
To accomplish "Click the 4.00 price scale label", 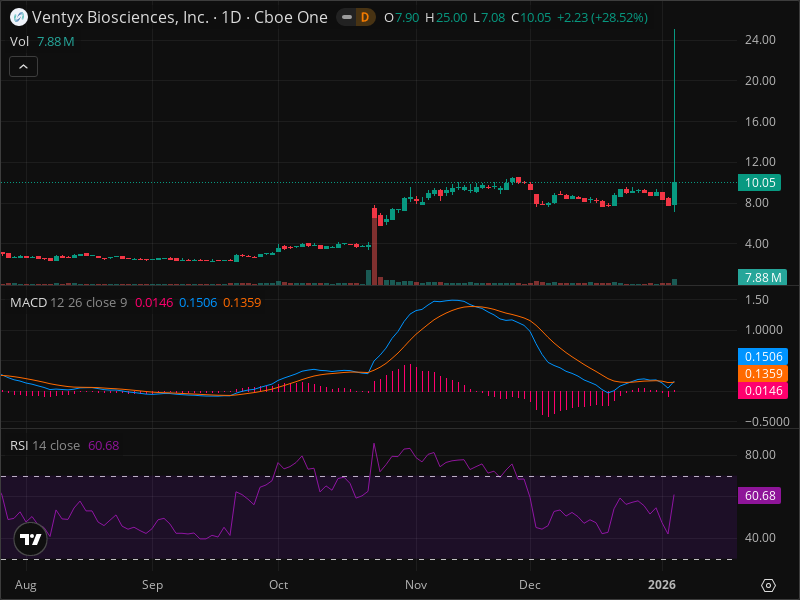I will tap(756, 243).
